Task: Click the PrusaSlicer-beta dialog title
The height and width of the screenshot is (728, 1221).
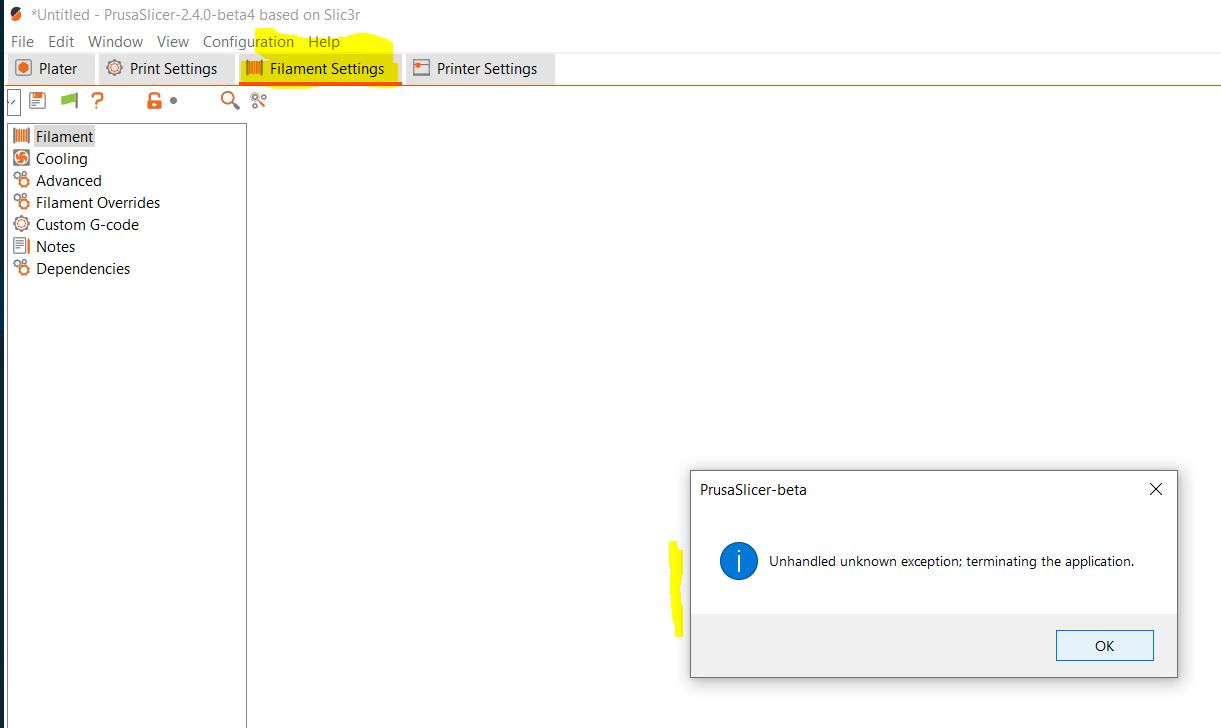Action: (x=753, y=490)
